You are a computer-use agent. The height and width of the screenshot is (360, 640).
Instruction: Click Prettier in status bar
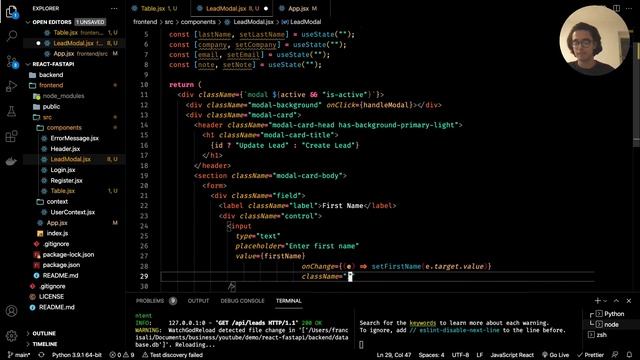(x=590, y=355)
